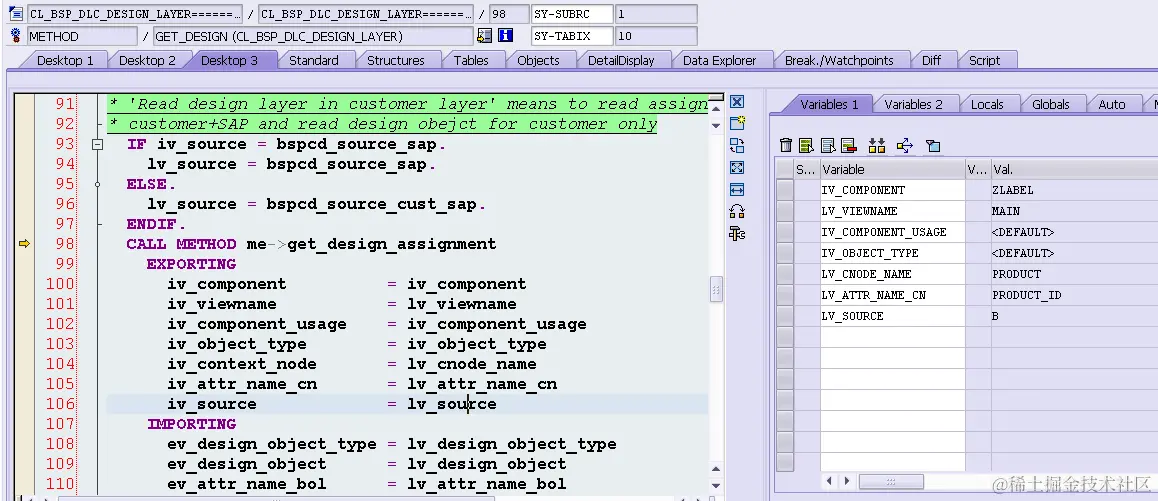The image size is (1158, 501).
Task: Click the METHOD event type icon
Action: pos(16,35)
